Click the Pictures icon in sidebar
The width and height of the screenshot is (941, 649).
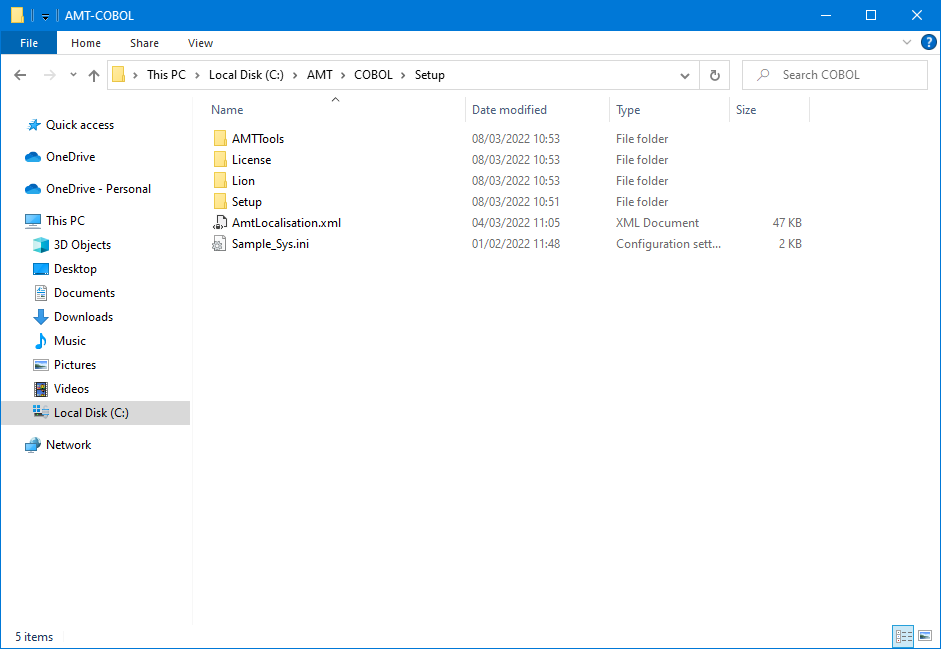pyautogui.click(x=41, y=365)
